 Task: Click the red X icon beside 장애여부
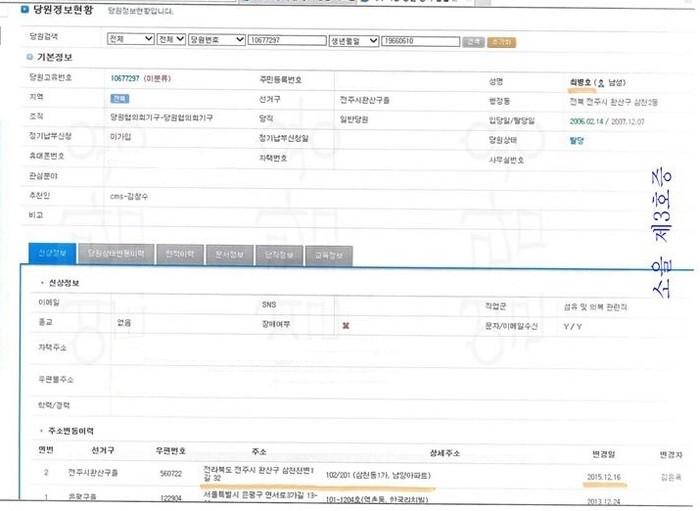pyautogui.click(x=345, y=326)
